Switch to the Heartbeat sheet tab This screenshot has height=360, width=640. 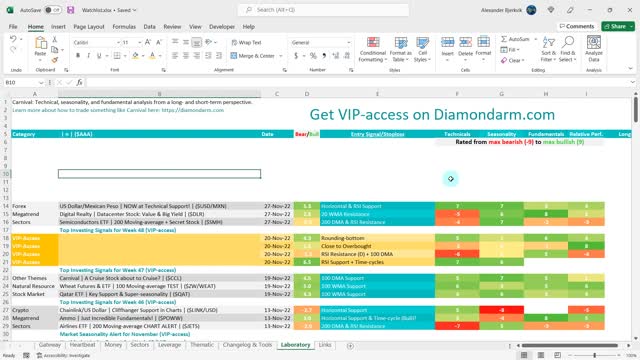point(82,345)
